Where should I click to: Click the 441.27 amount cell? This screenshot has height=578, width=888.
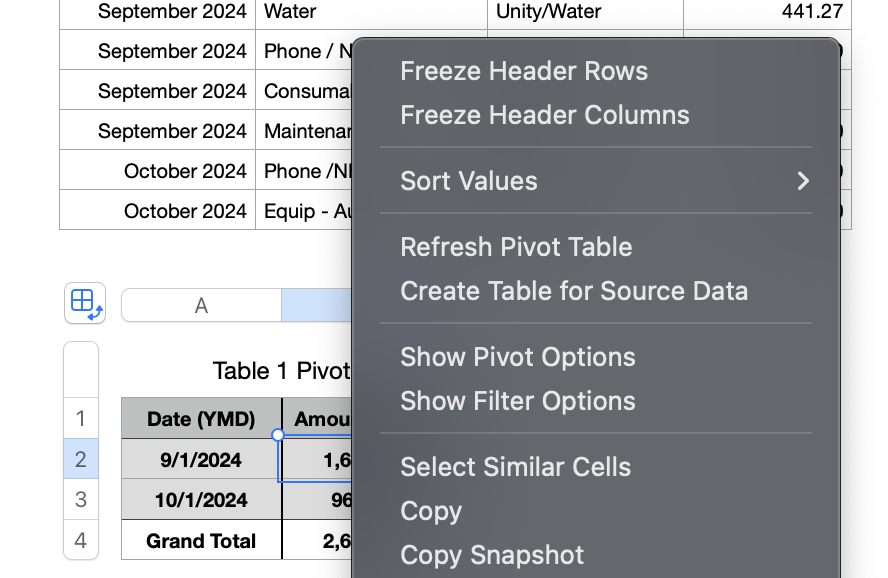[768, 12]
